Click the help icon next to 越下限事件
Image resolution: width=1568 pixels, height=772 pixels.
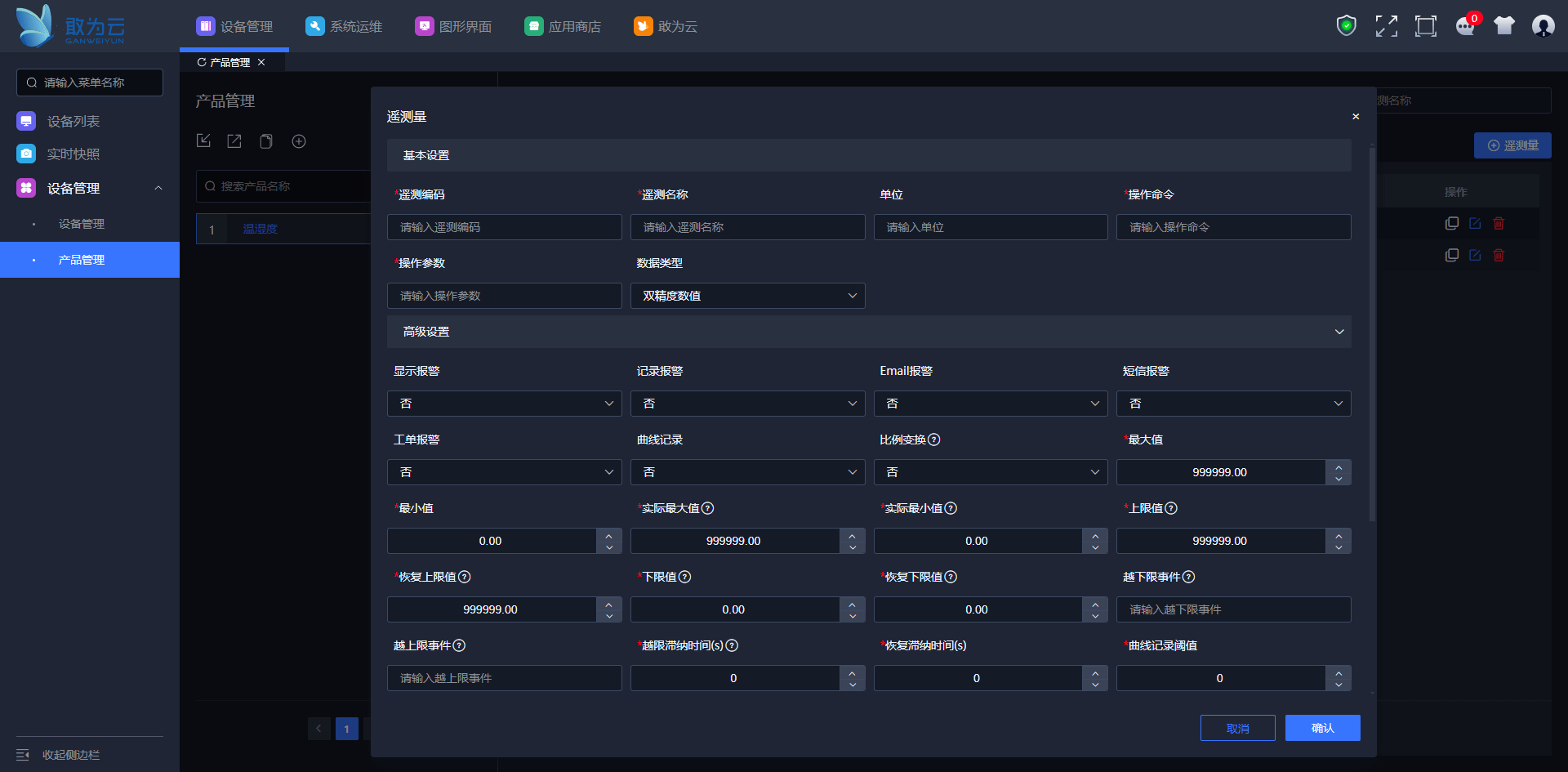point(1189,577)
